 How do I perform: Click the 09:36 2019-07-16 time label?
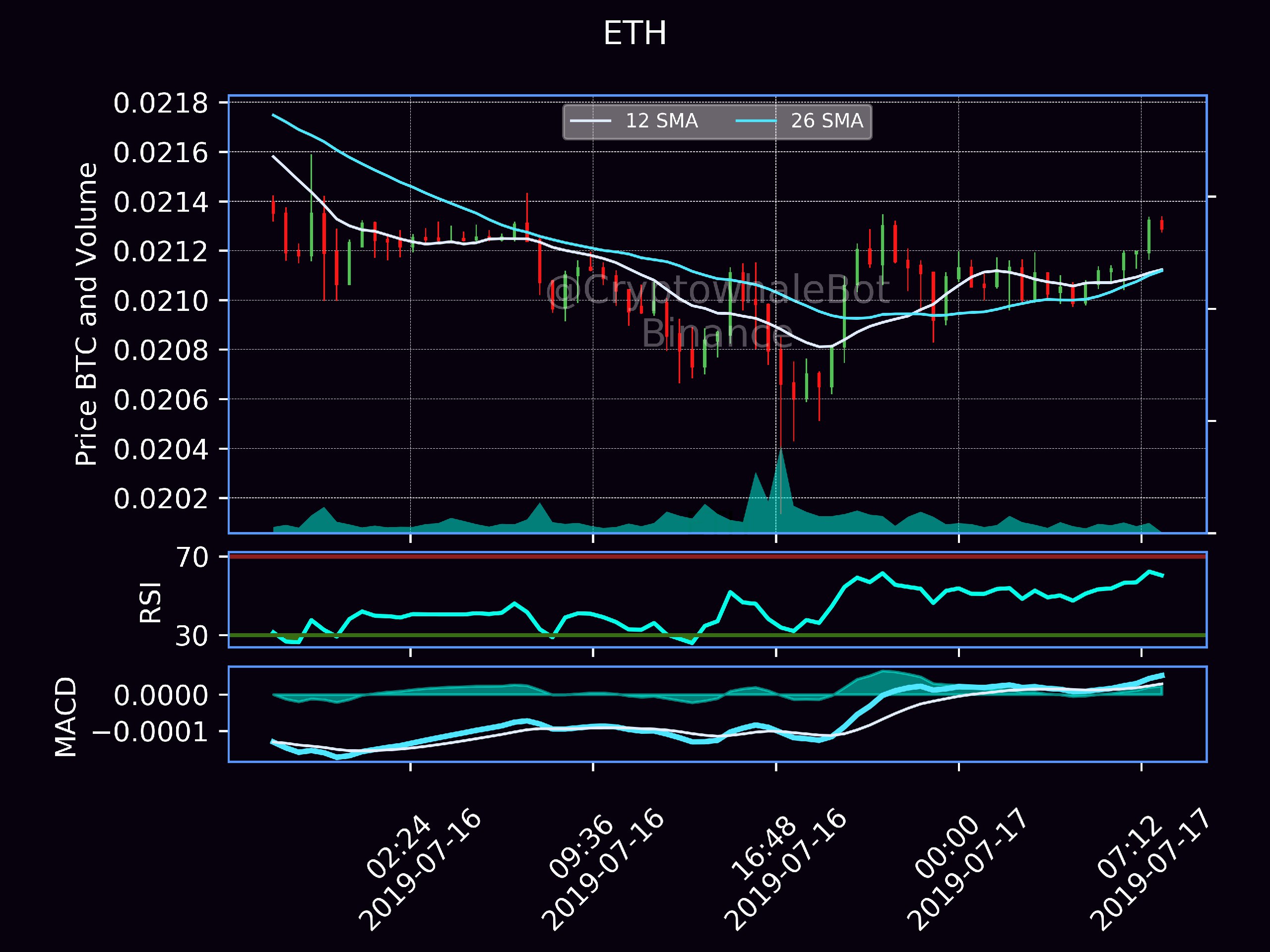[x=603, y=869]
